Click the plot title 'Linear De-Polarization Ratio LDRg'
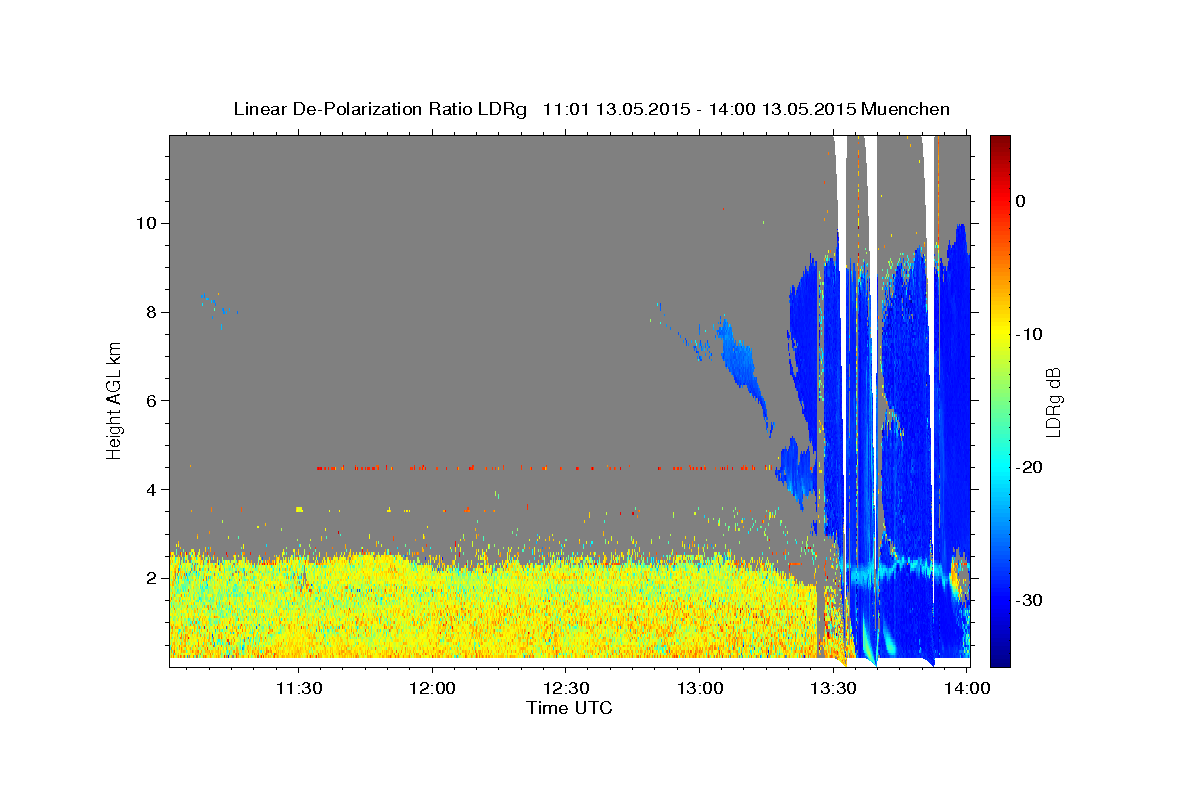This screenshot has height=800, width=1200. tap(379, 109)
